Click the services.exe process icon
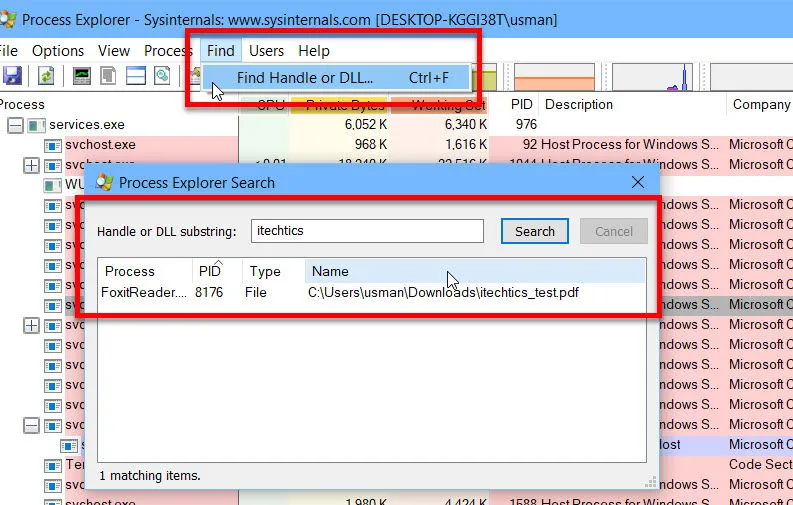Image resolution: width=793 pixels, height=505 pixels. [37, 125]
